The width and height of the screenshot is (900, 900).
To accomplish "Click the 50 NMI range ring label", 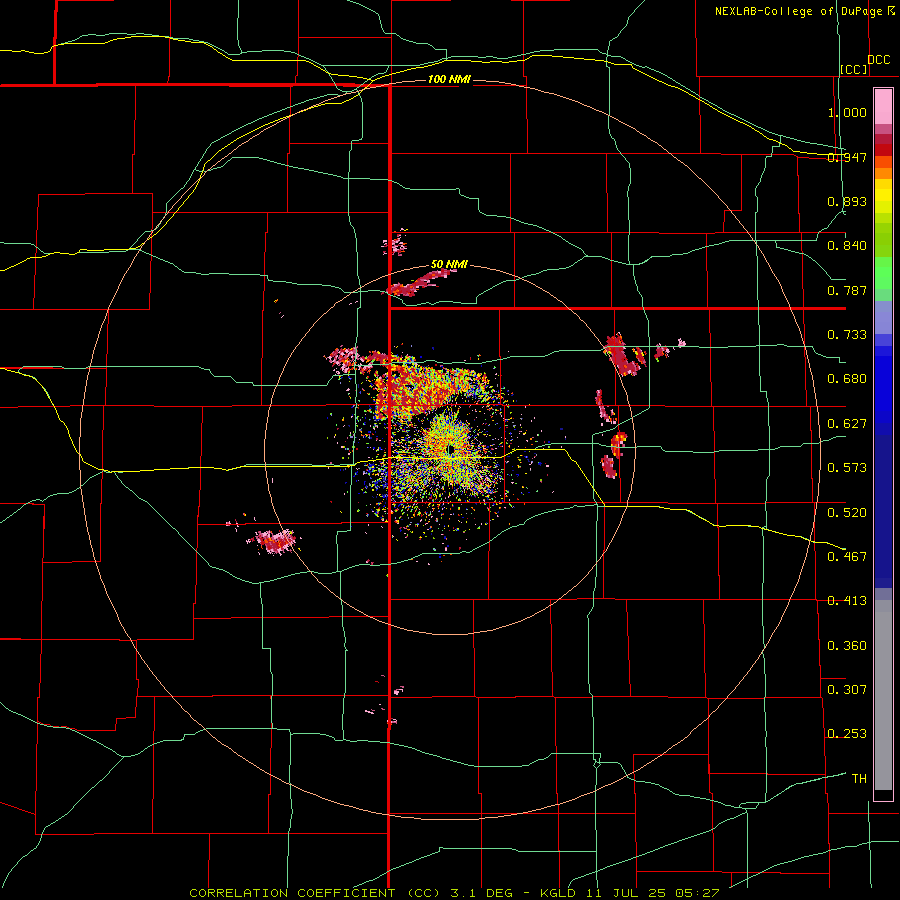I will 449,264.
